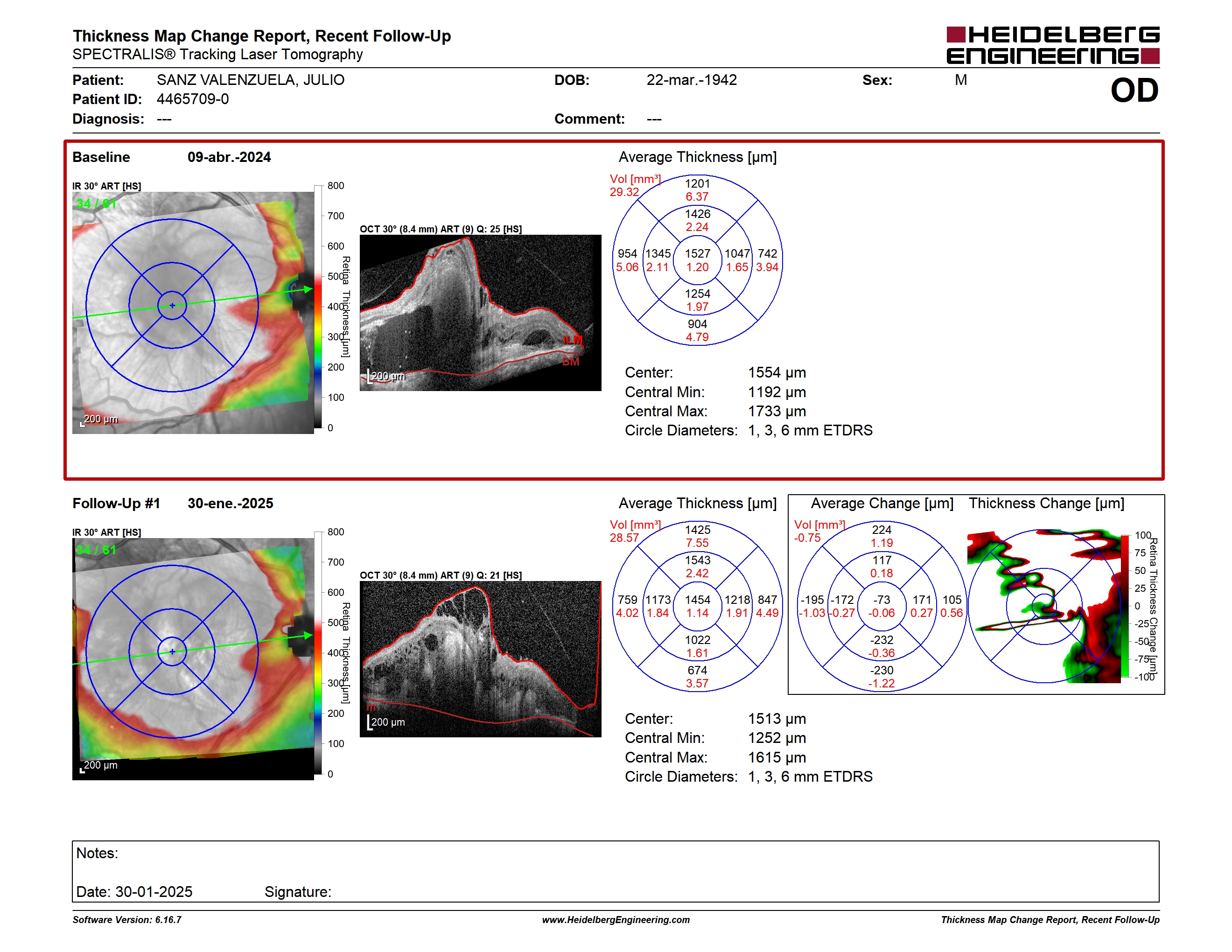1232x952 pixels.
Task: Select Baseline inner superior thickness 1426
Action: click(698, 214)
